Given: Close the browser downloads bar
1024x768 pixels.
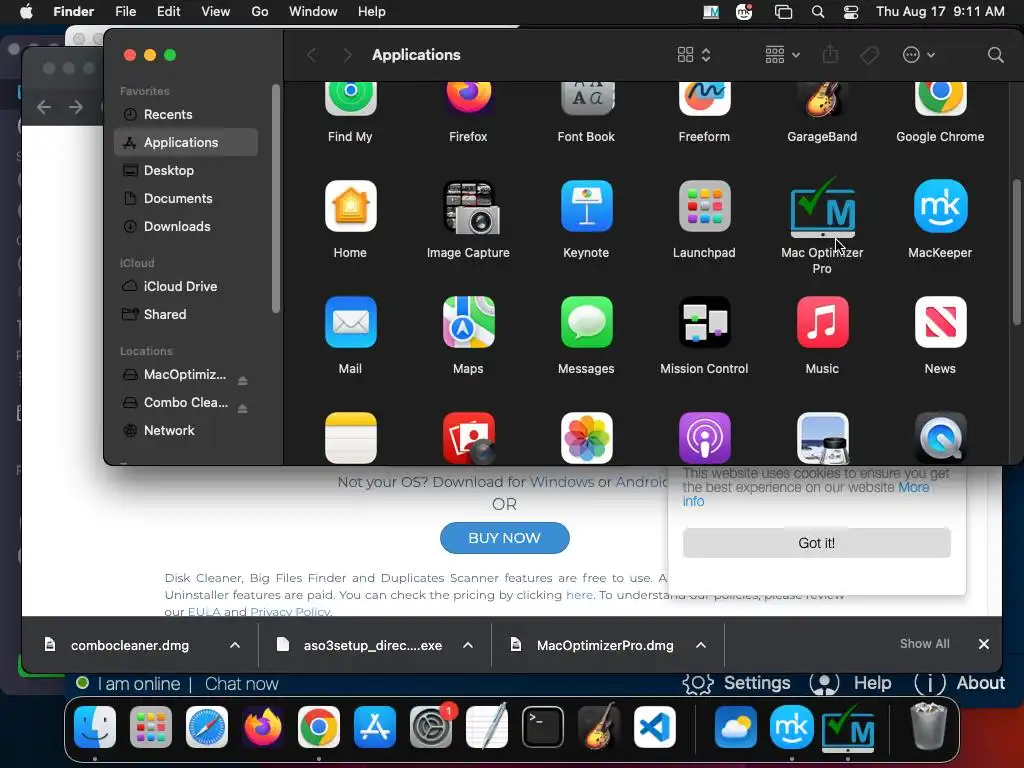Looking at the screenshot, I should 984,644.
